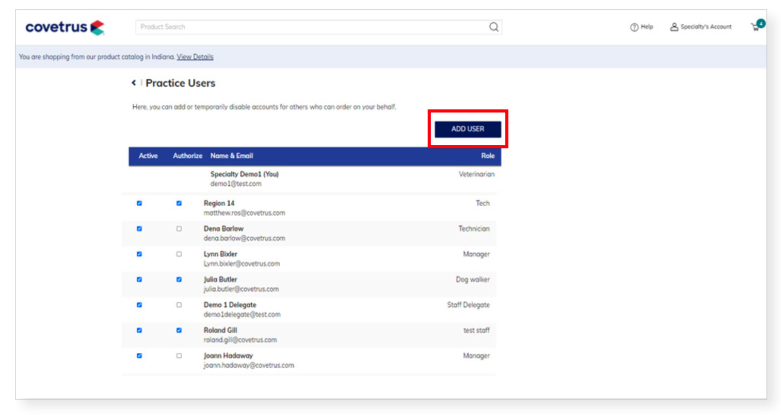Click the Name & Email column header
The height and width of the screenshot is (415, 781).
(232, 156)
